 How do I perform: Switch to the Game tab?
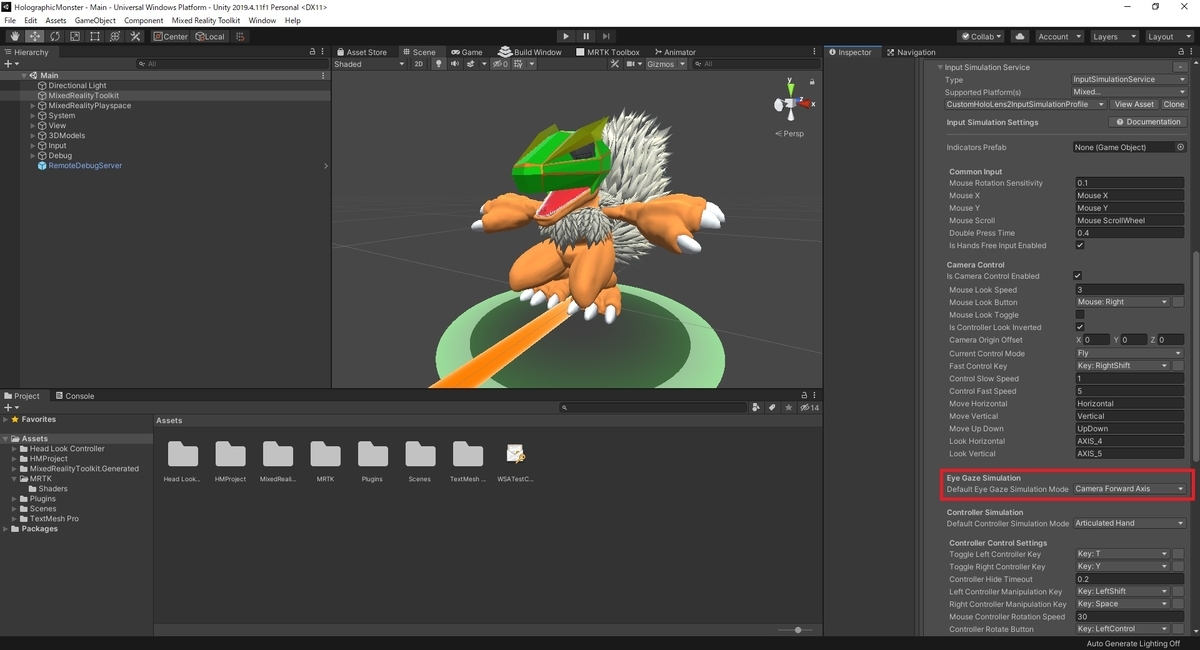click(x=466, y=52)
